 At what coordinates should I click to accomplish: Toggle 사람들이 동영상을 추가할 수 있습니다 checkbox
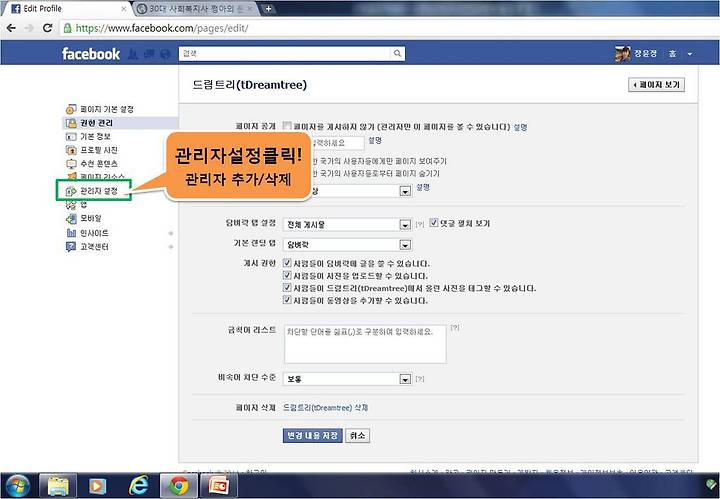tap(287, 300)
